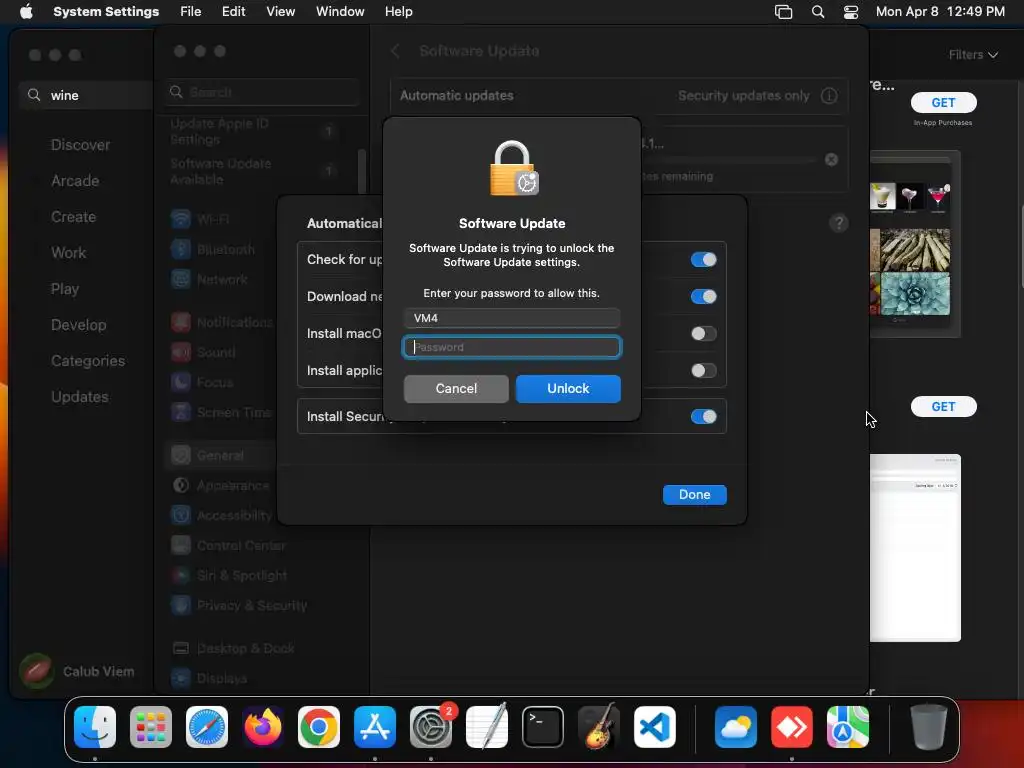The width and height of the screenshot is (1024, 768).
Task: Click the Unlock button
Action: [568, 389]
